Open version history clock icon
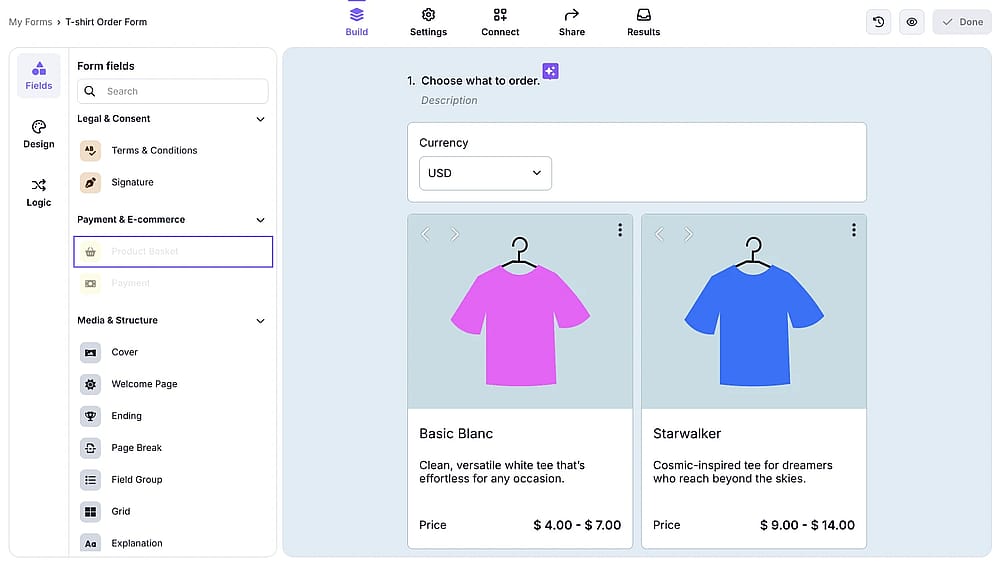Screen dimensions: 1000x566 878,22
